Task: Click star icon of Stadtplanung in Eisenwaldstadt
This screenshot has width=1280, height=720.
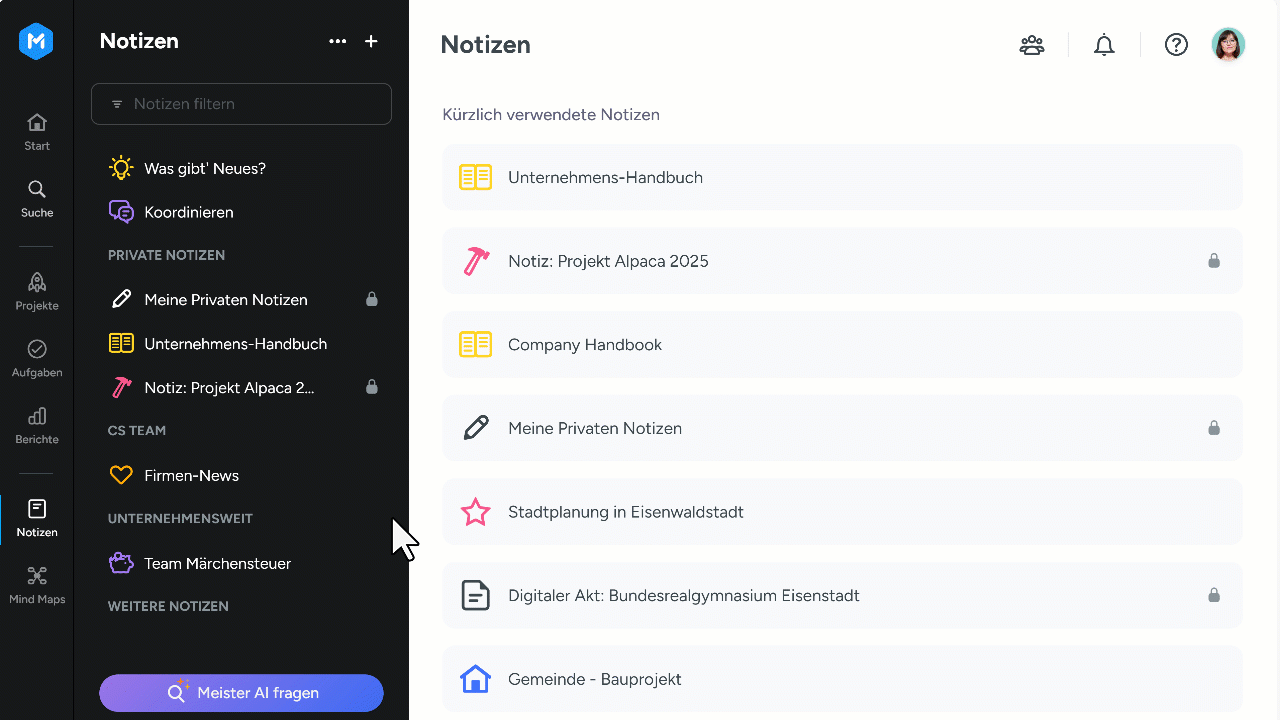Action: (x=475, y=512)
